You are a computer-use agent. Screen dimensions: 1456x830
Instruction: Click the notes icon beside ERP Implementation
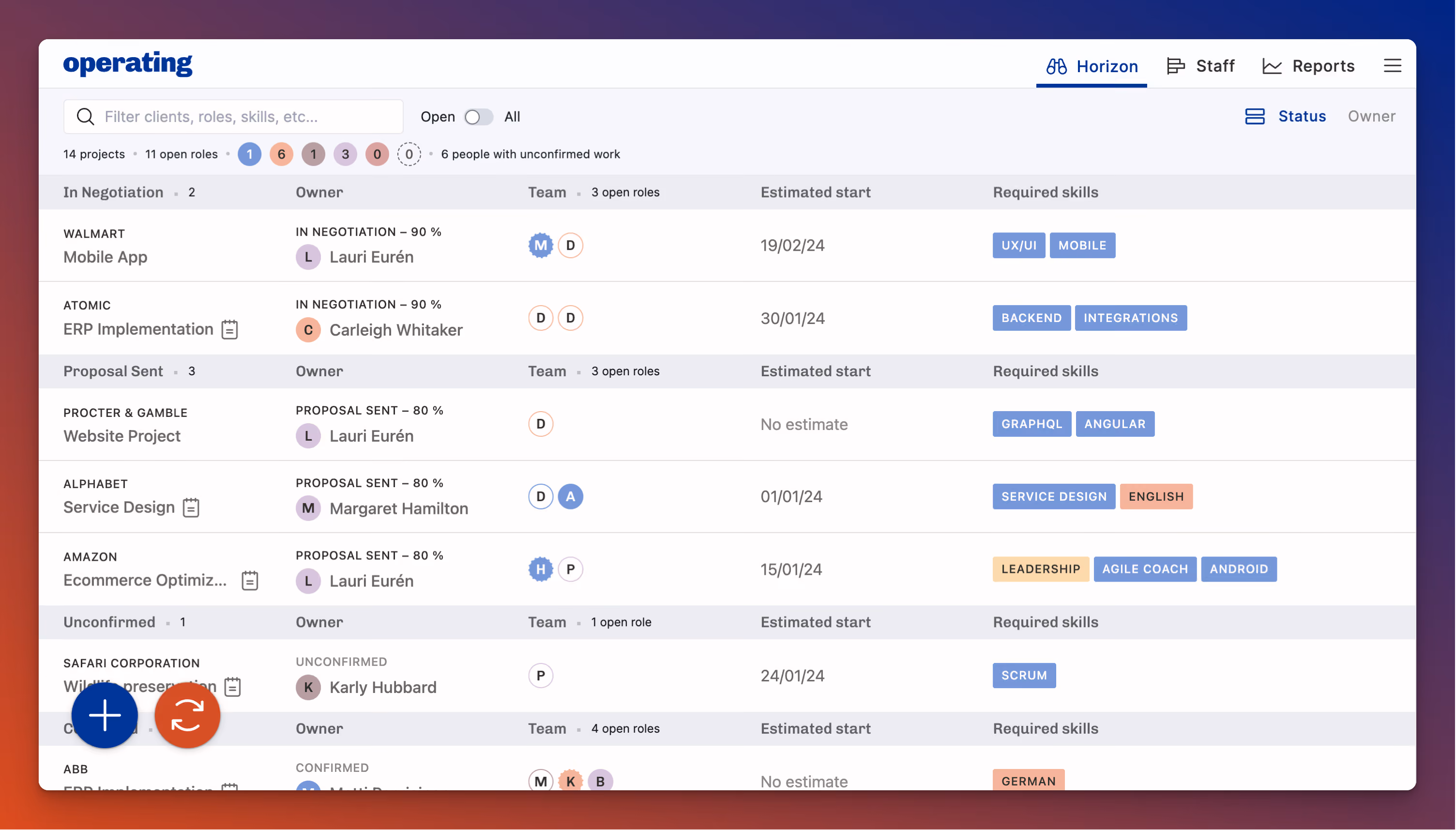pyautogui.click(x=229, y=329)
